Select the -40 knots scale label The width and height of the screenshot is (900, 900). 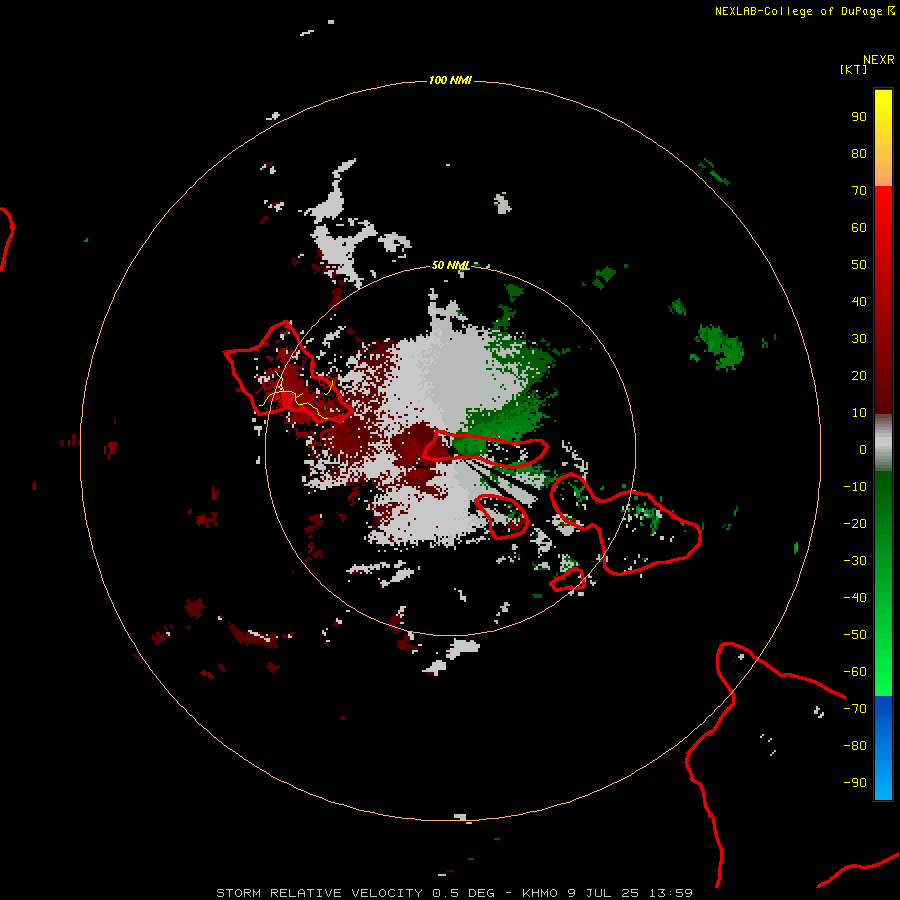pos(855,598)
